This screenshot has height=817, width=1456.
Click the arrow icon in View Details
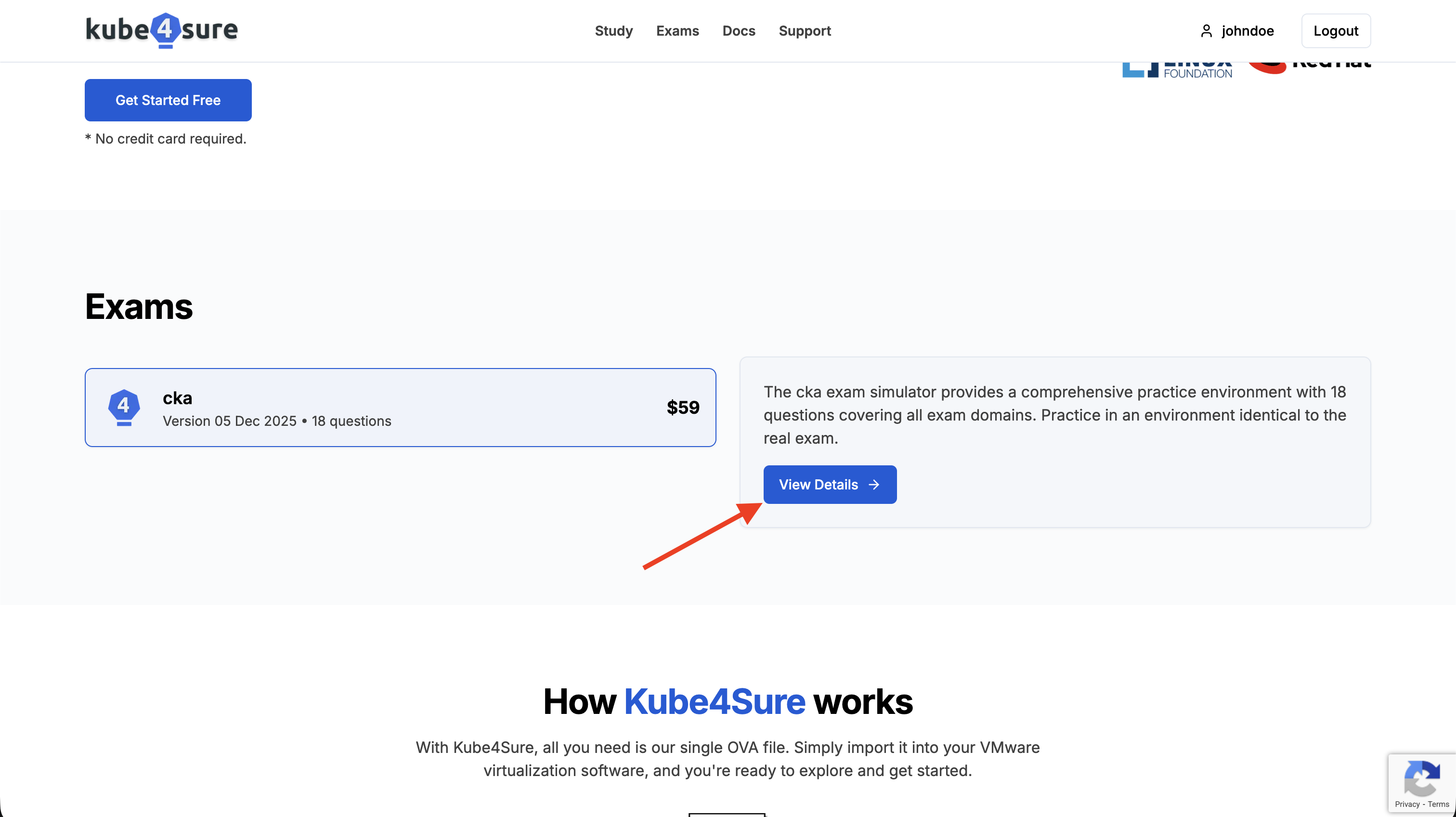coord(874,485)
